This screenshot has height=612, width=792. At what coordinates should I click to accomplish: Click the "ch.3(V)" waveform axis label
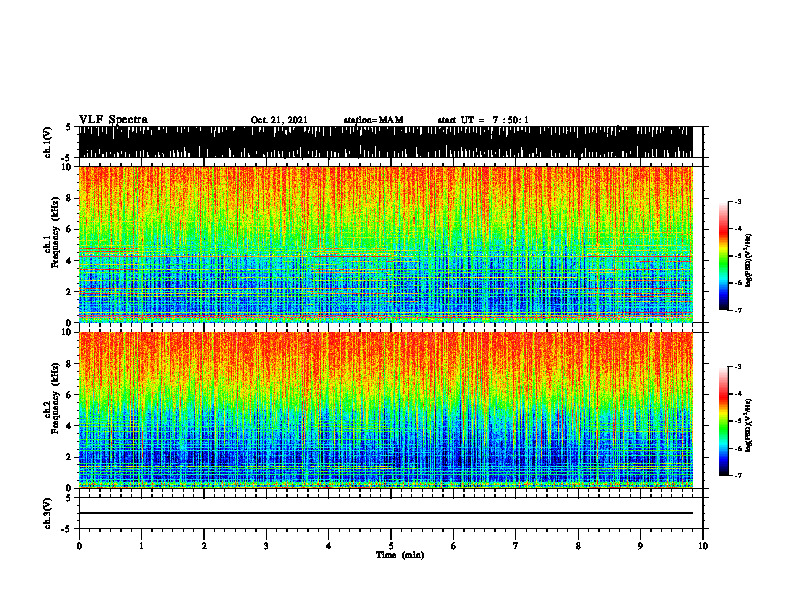pyautogui.click(x=48, y=513)
